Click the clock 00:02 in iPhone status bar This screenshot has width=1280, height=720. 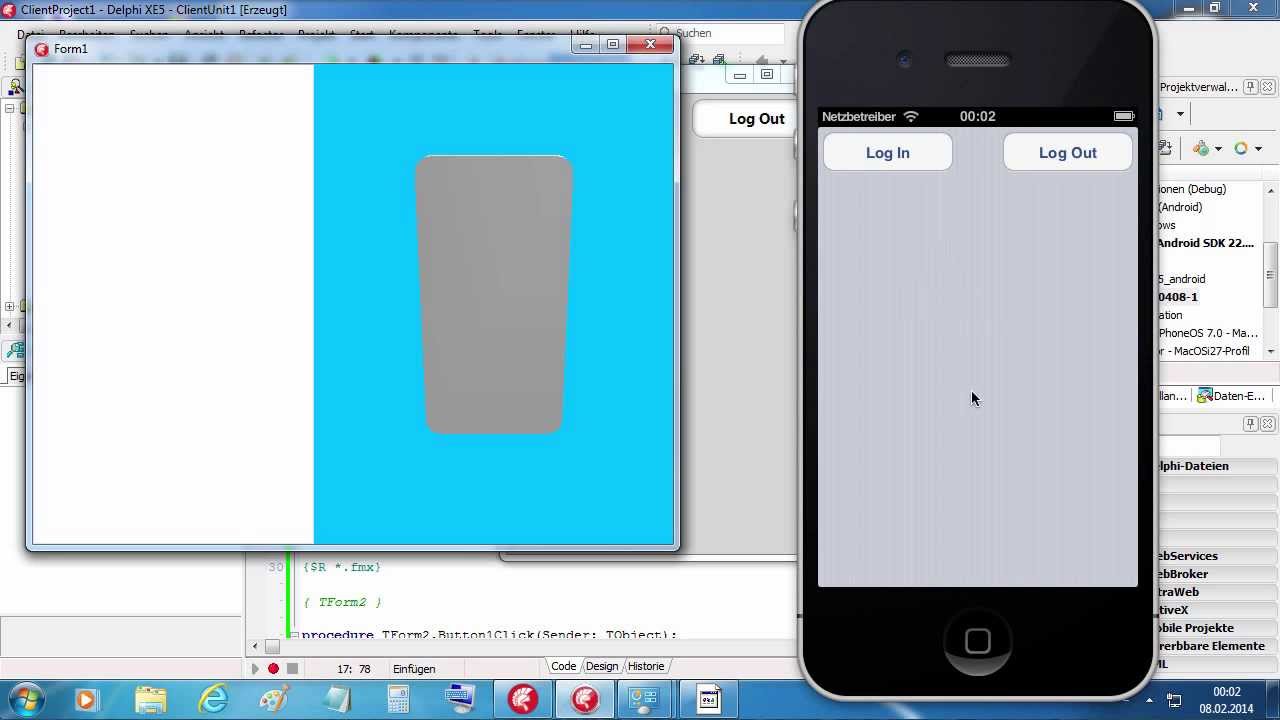pyautogui.click(x=977, y=116)
